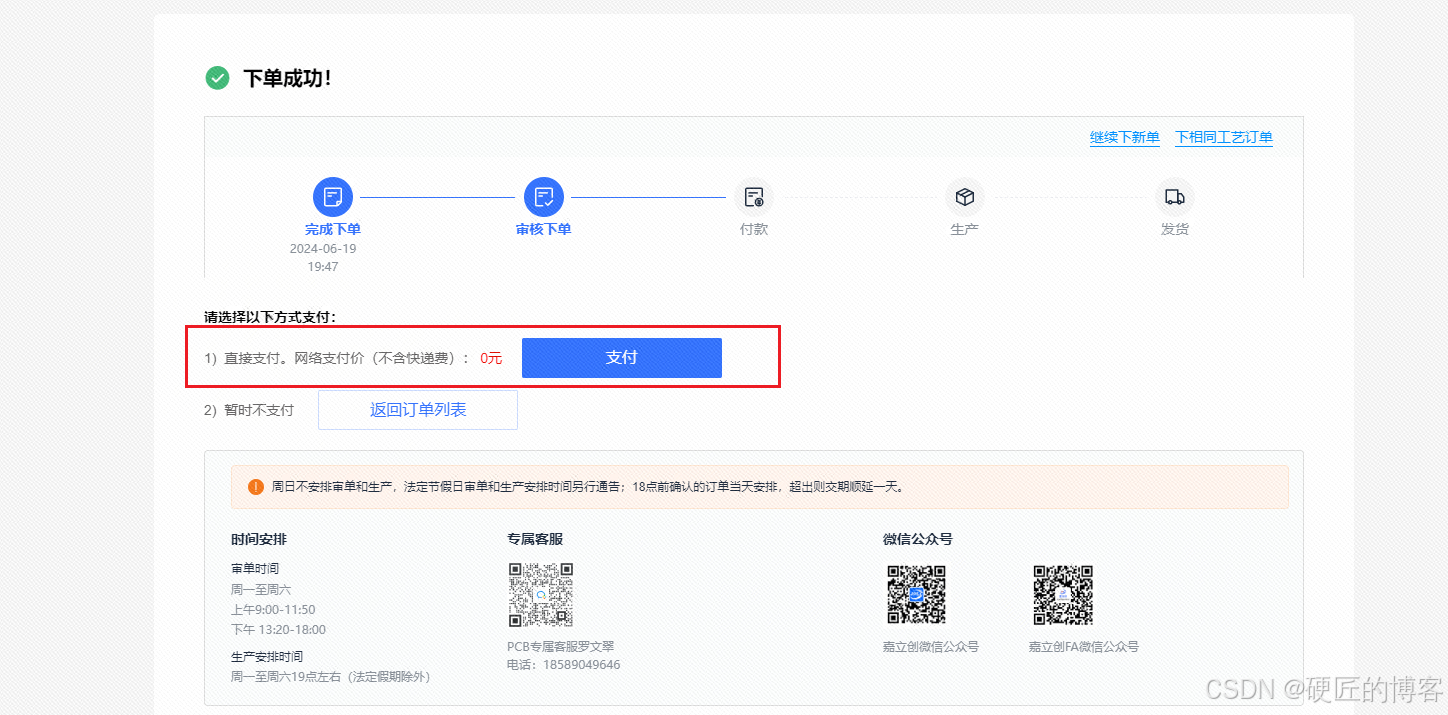Click the green order success checkmark icon
The width and height of the screenshot is (1448, 715).
tap(217, 78)
